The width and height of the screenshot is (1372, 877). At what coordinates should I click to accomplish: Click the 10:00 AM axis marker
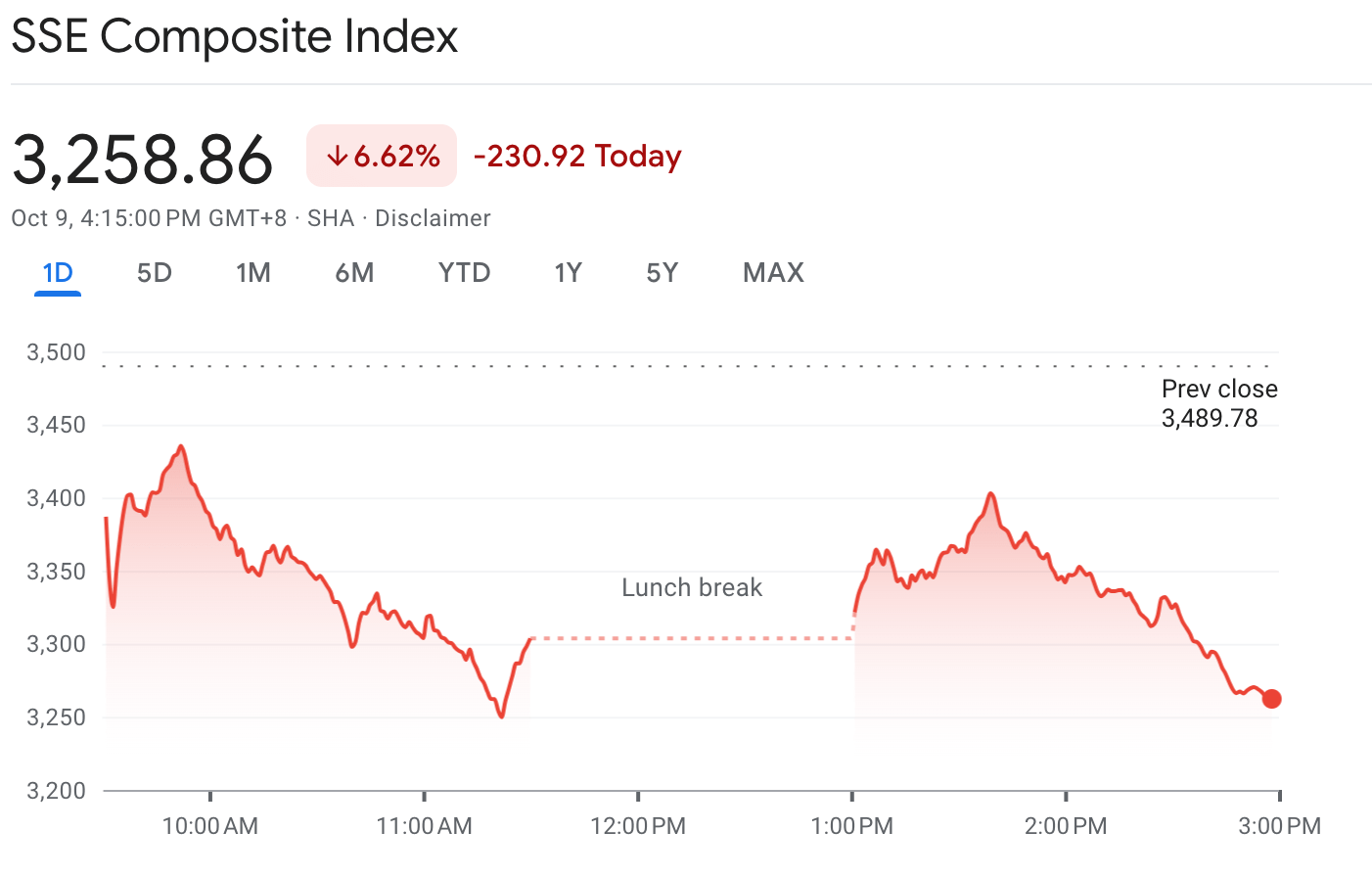coord(210,826)
